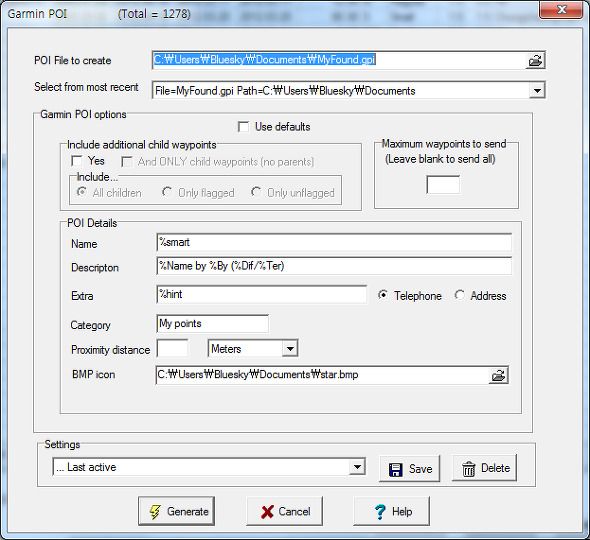590x540 pixels.
Task: Save the current settings
Action: (409, 469)
